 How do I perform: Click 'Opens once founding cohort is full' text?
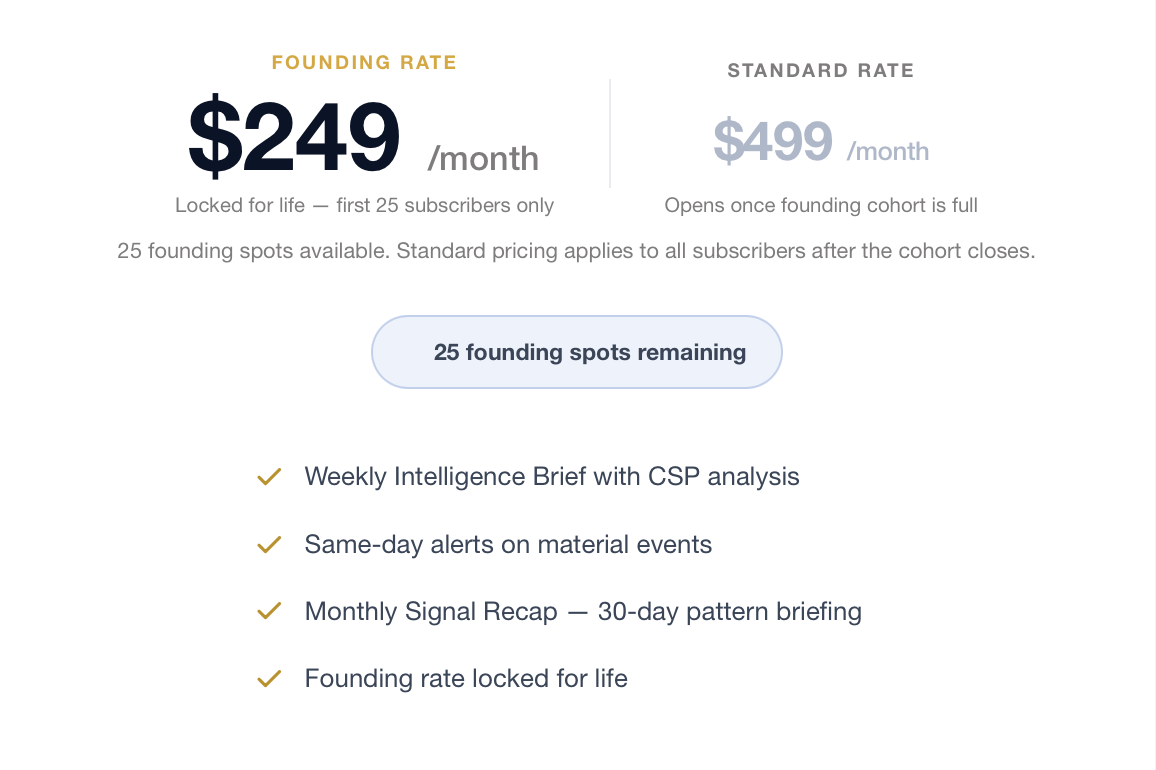[x=820, y=205]
